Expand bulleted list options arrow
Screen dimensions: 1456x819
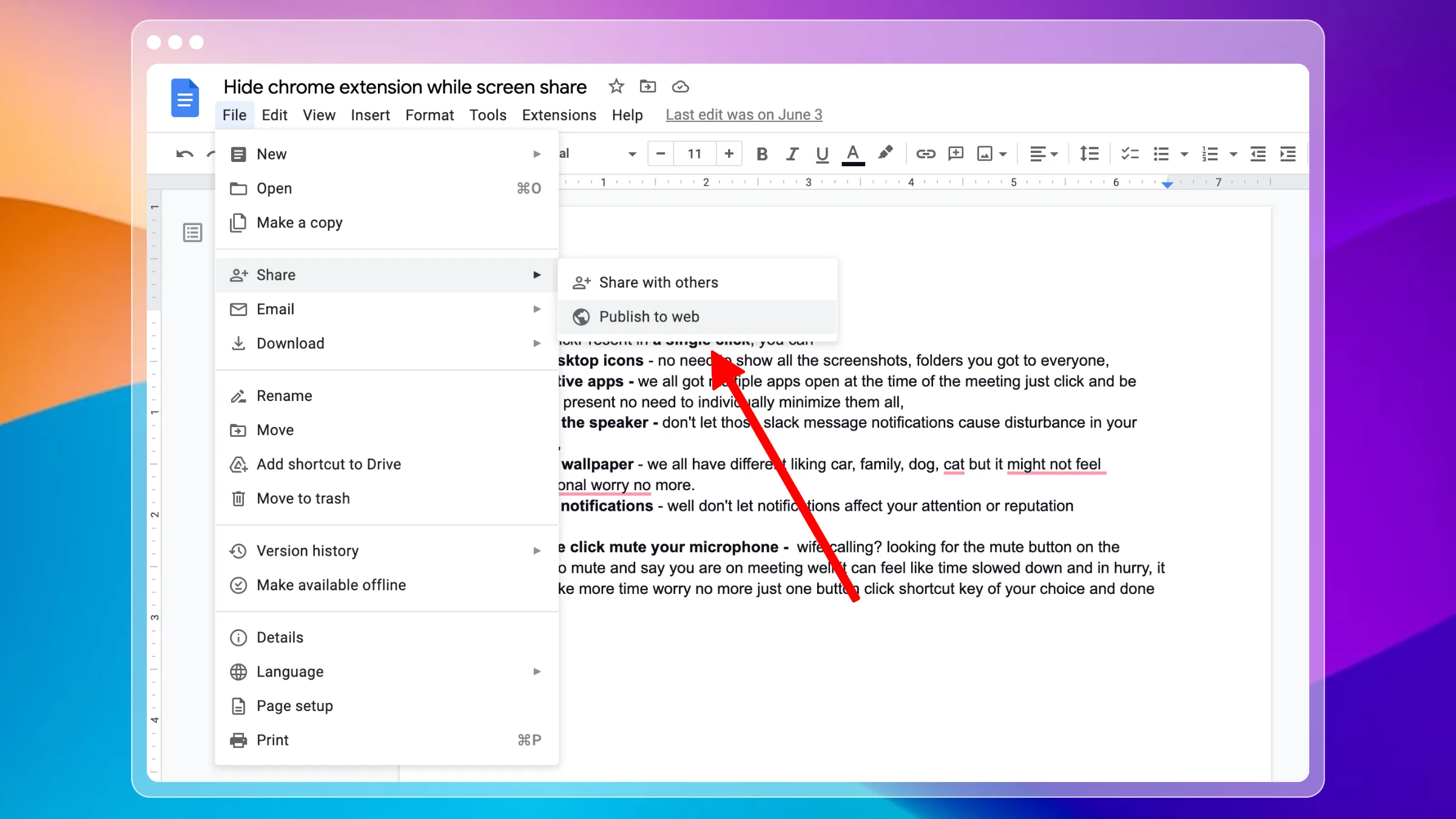coord(1184,155)
